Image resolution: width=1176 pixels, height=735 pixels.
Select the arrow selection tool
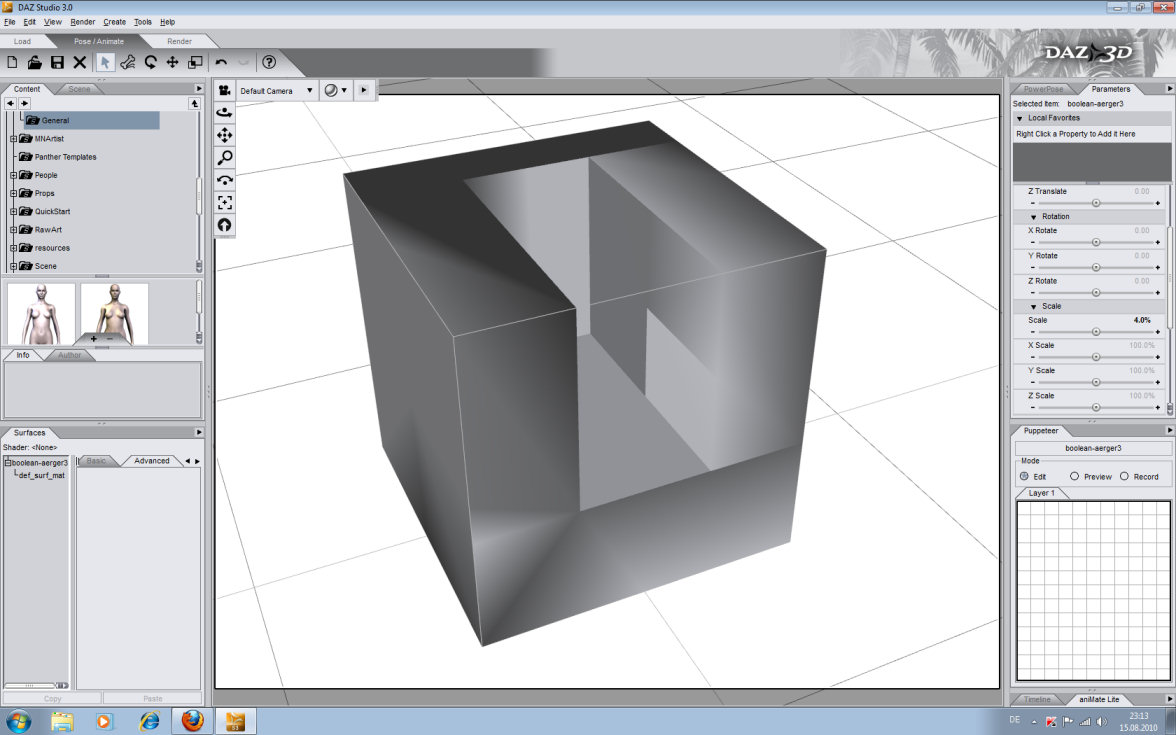(105, 62)
